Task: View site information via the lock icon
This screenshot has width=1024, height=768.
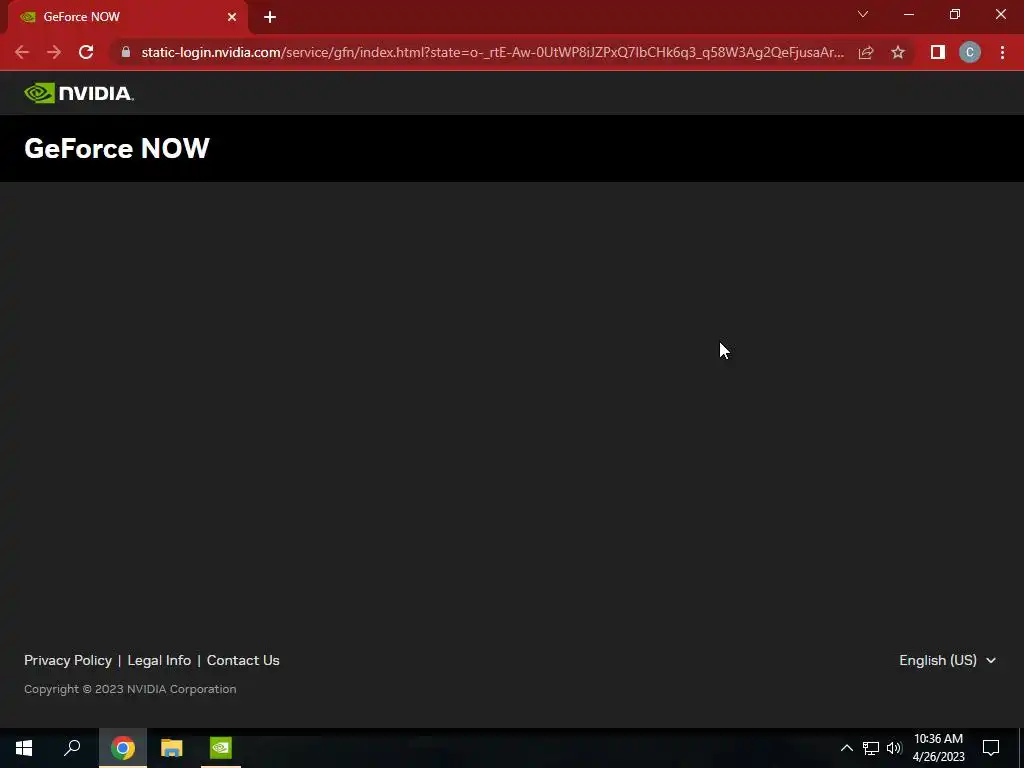Action: [x=126, y=52]
